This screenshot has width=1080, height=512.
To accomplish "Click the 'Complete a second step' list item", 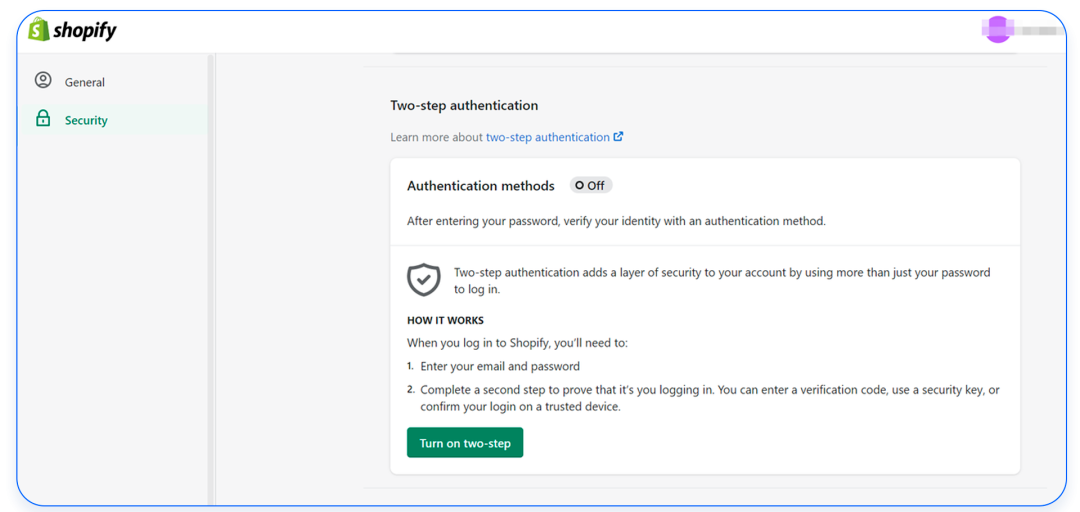I will [703, 398].
